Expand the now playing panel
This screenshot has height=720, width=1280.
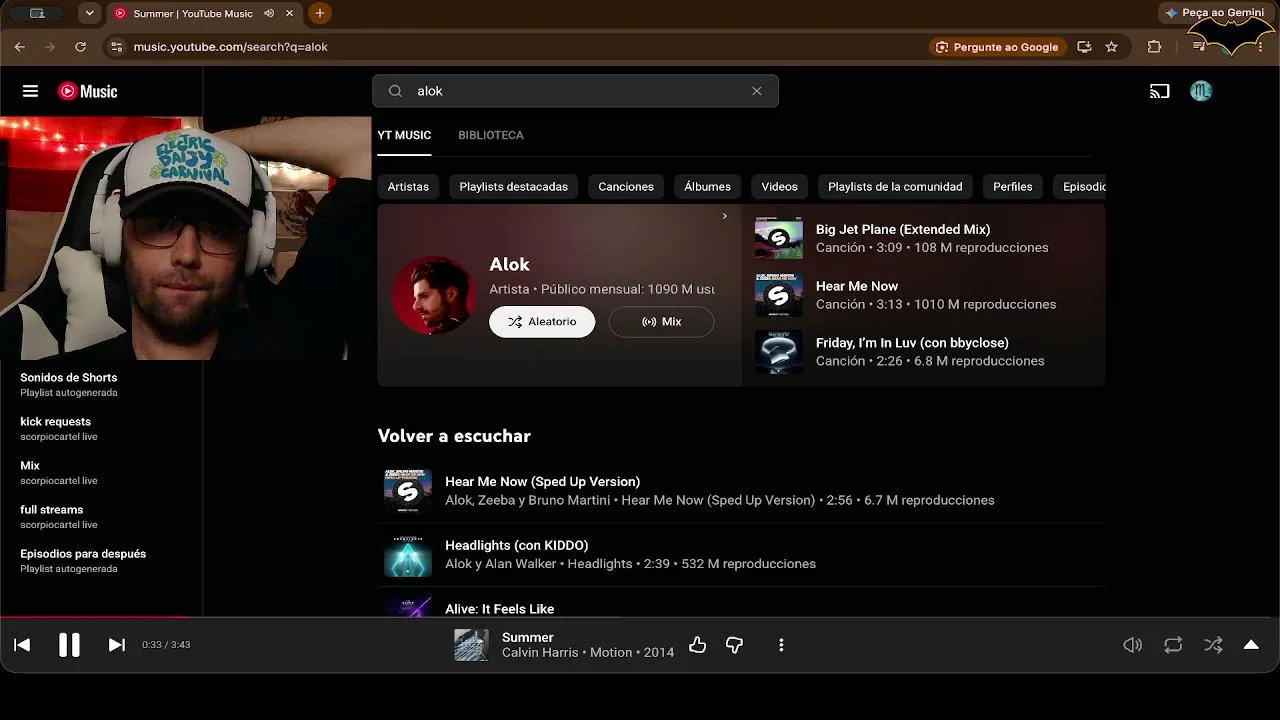[x=1251, y=645]
